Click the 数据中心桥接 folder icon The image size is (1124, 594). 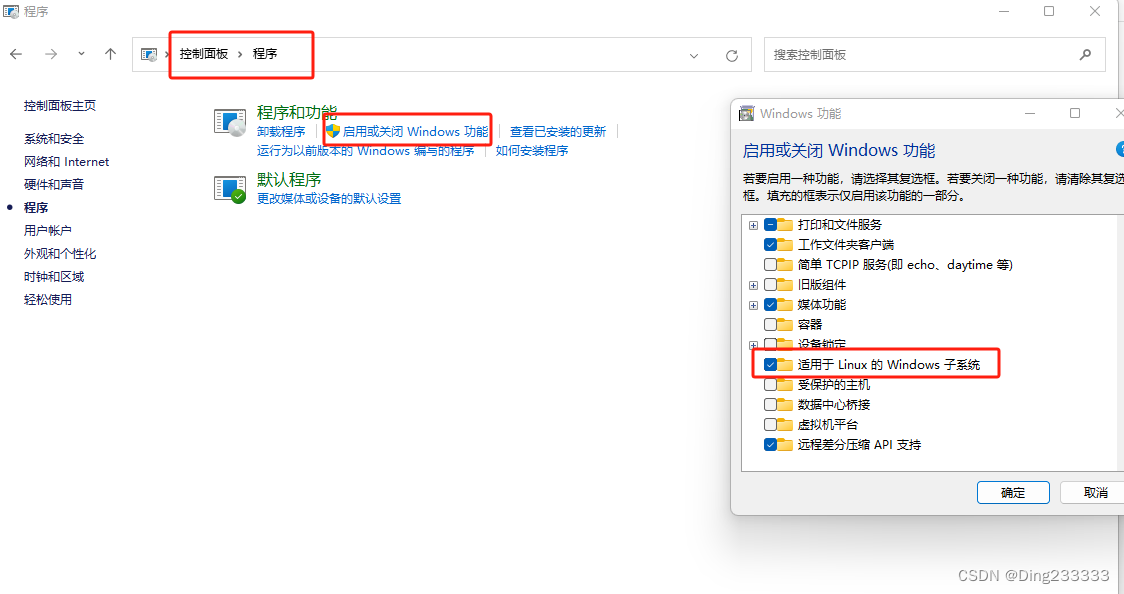point(785,404)
